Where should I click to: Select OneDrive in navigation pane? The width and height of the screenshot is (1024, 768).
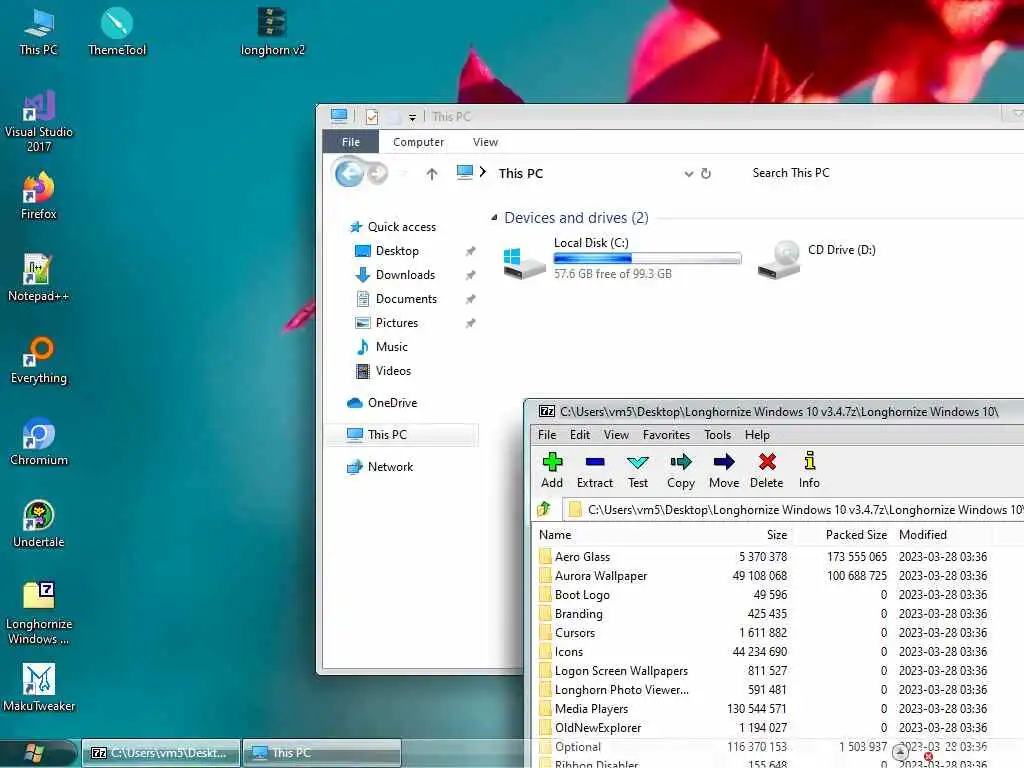tap(392, 403)
